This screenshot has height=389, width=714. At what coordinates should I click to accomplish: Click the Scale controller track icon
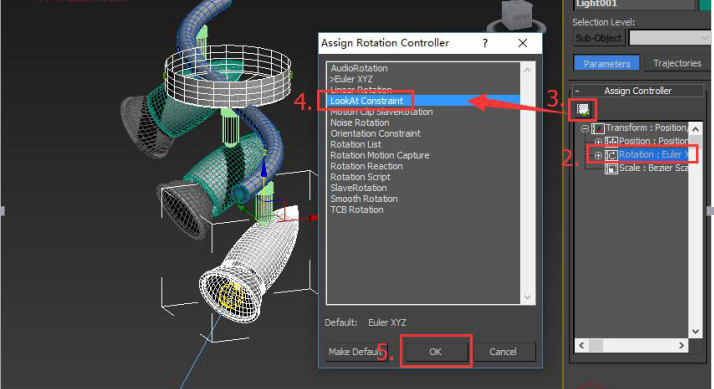pyautogui.click(x=611, y=169)
